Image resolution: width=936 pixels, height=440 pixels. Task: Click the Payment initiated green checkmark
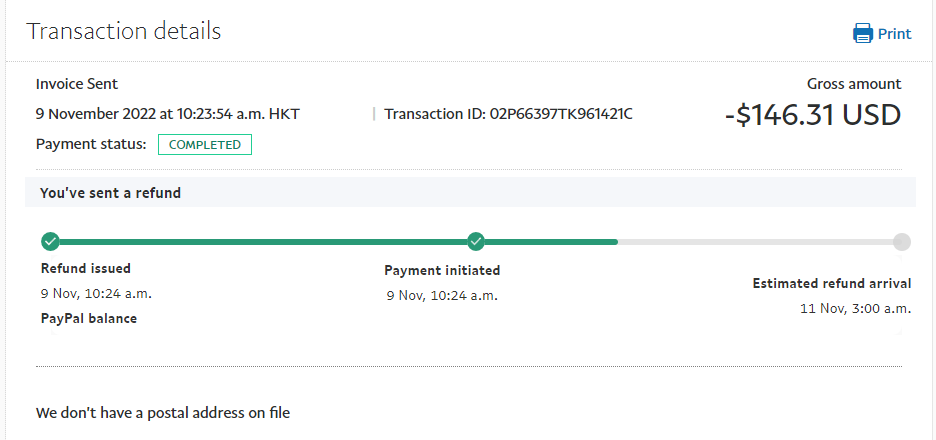coord(476,241)
